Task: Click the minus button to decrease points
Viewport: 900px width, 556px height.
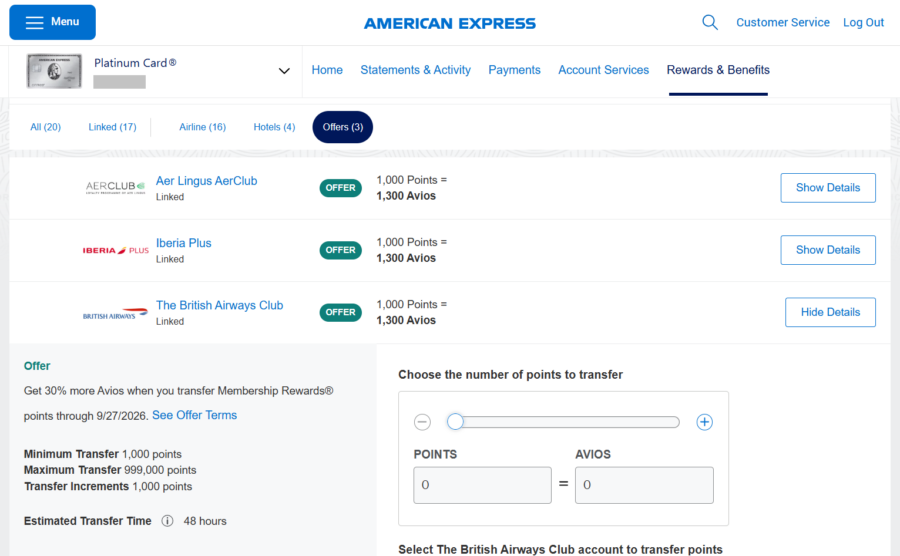Action: pos(422,422)
